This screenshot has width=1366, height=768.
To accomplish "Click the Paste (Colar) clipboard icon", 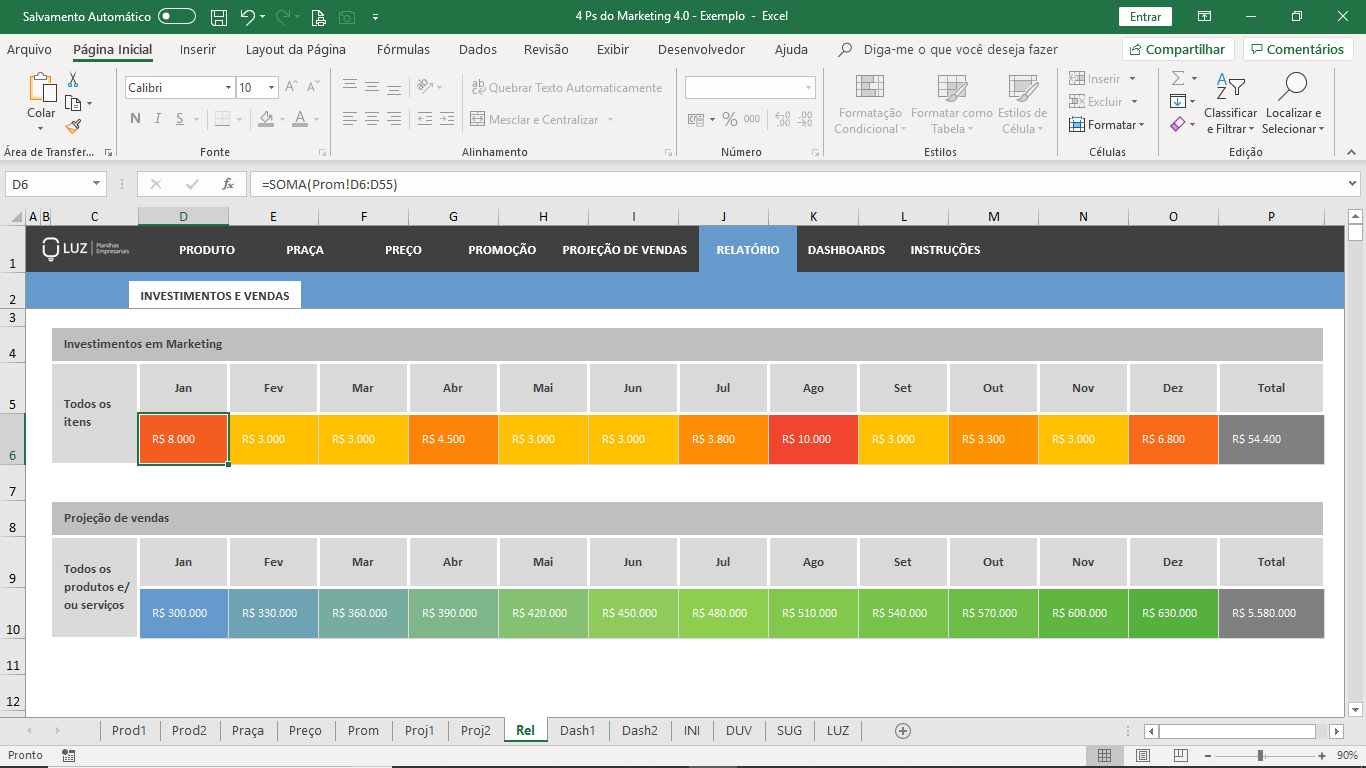I will tap(41, 88).
